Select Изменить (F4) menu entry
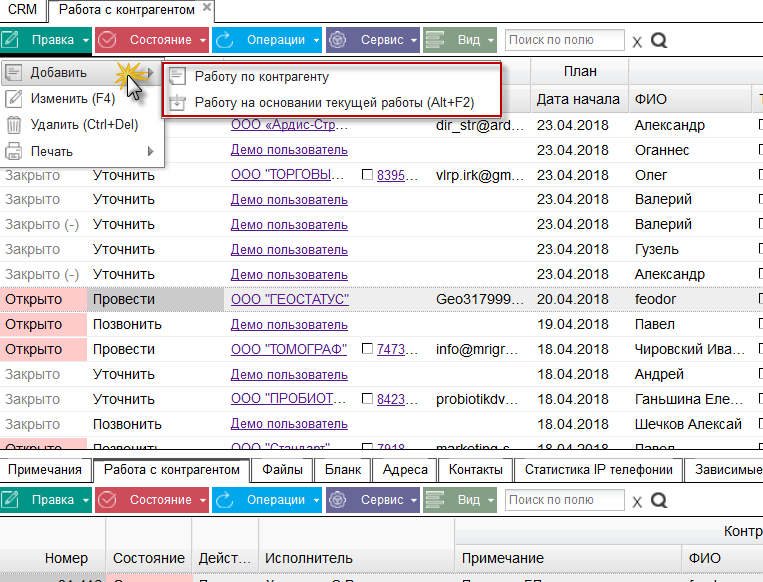Image resolution: width=763 pixels, height=582 pixels. (x=73, y=99)
